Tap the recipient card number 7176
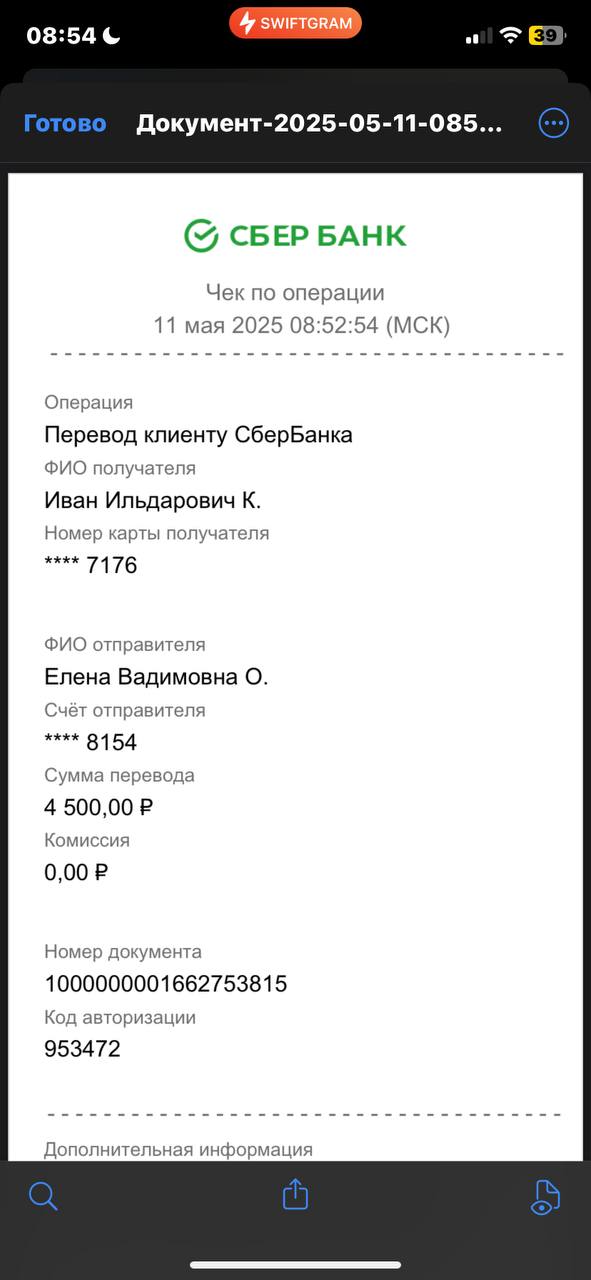The width and height of the screenshot is (591, 1280). (x=91, y=566)
